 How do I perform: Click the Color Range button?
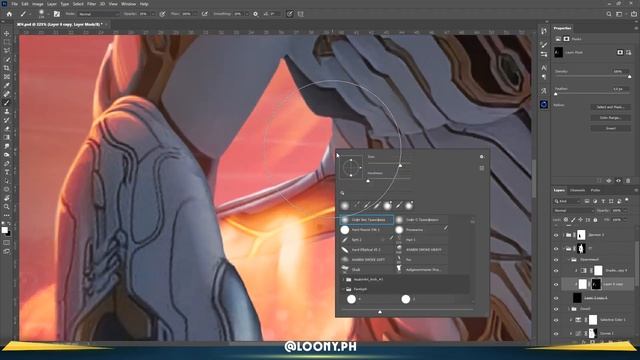pyautogui.click(x=611, y=118)
